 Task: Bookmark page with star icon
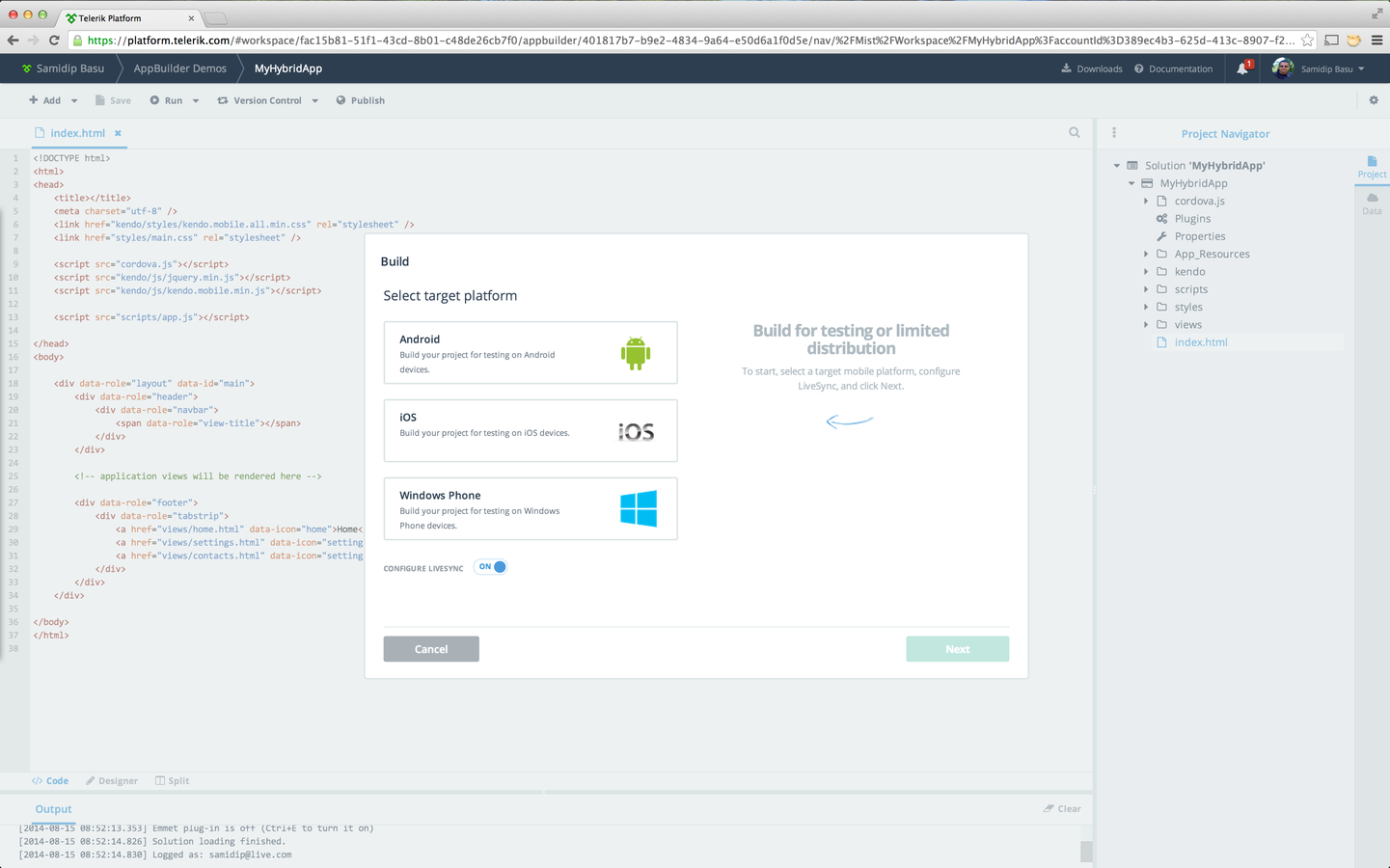coord(1307,41)
